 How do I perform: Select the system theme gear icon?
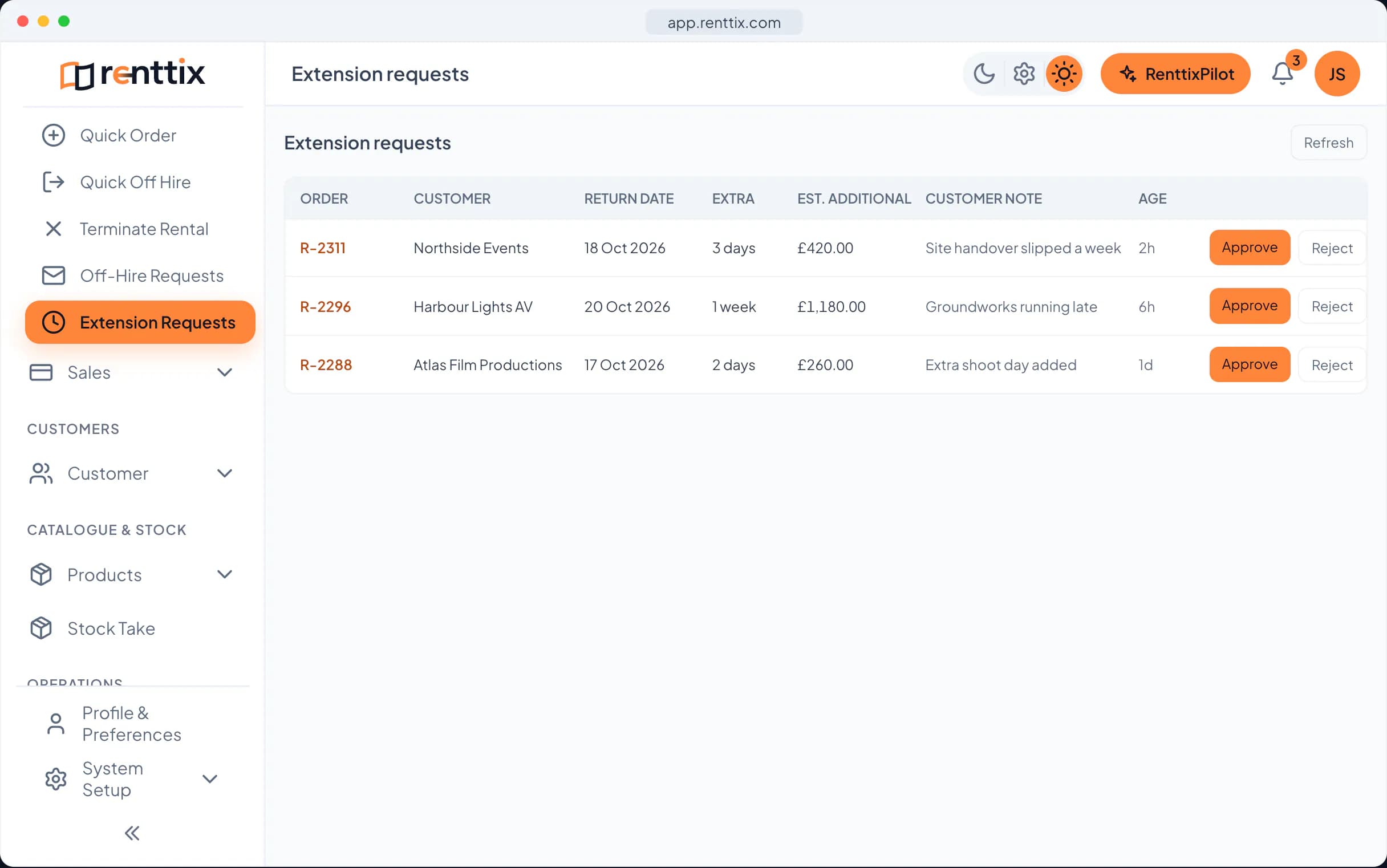(x=1024, y=74)
